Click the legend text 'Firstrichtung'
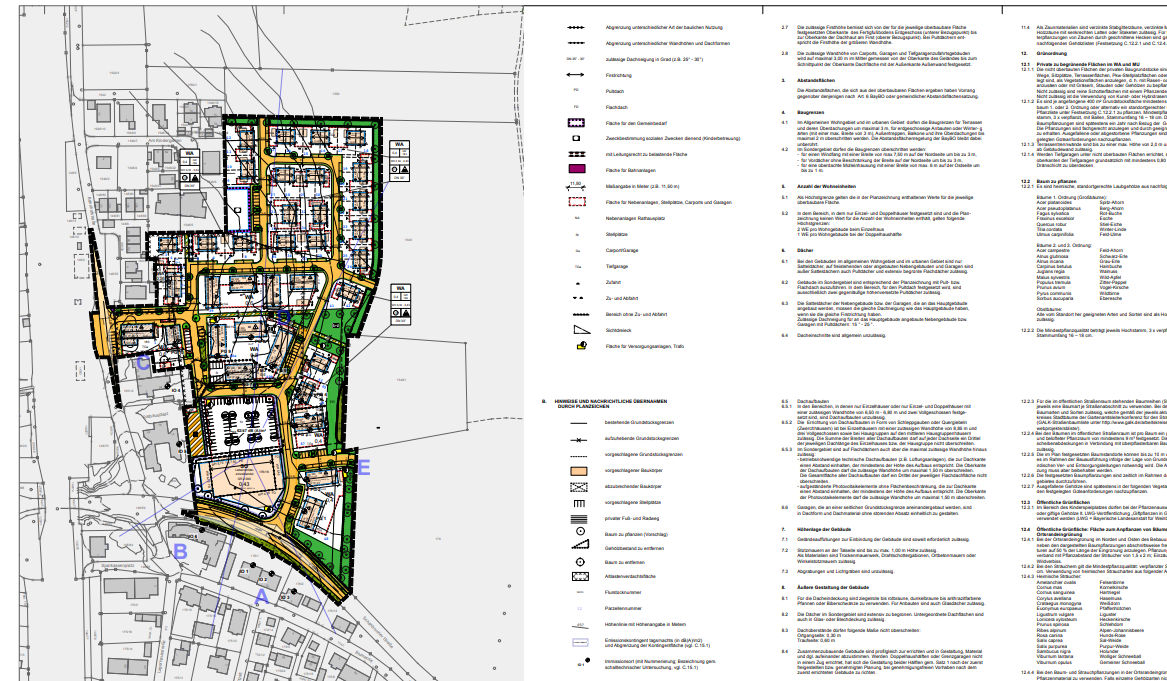 [x=619, y=75]
